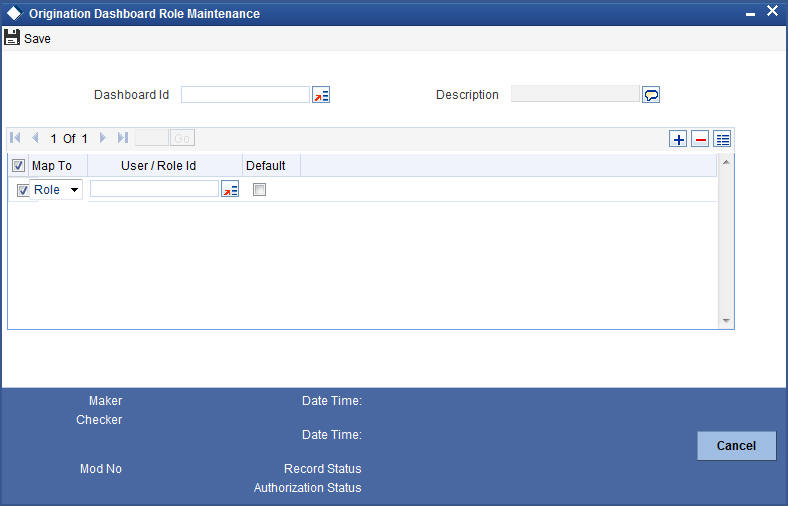Open Dashboard Id list of values

click(321, 94)
